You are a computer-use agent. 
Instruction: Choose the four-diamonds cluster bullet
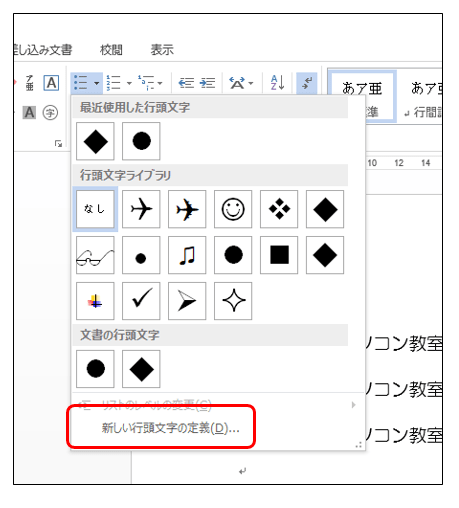(279, 209)
